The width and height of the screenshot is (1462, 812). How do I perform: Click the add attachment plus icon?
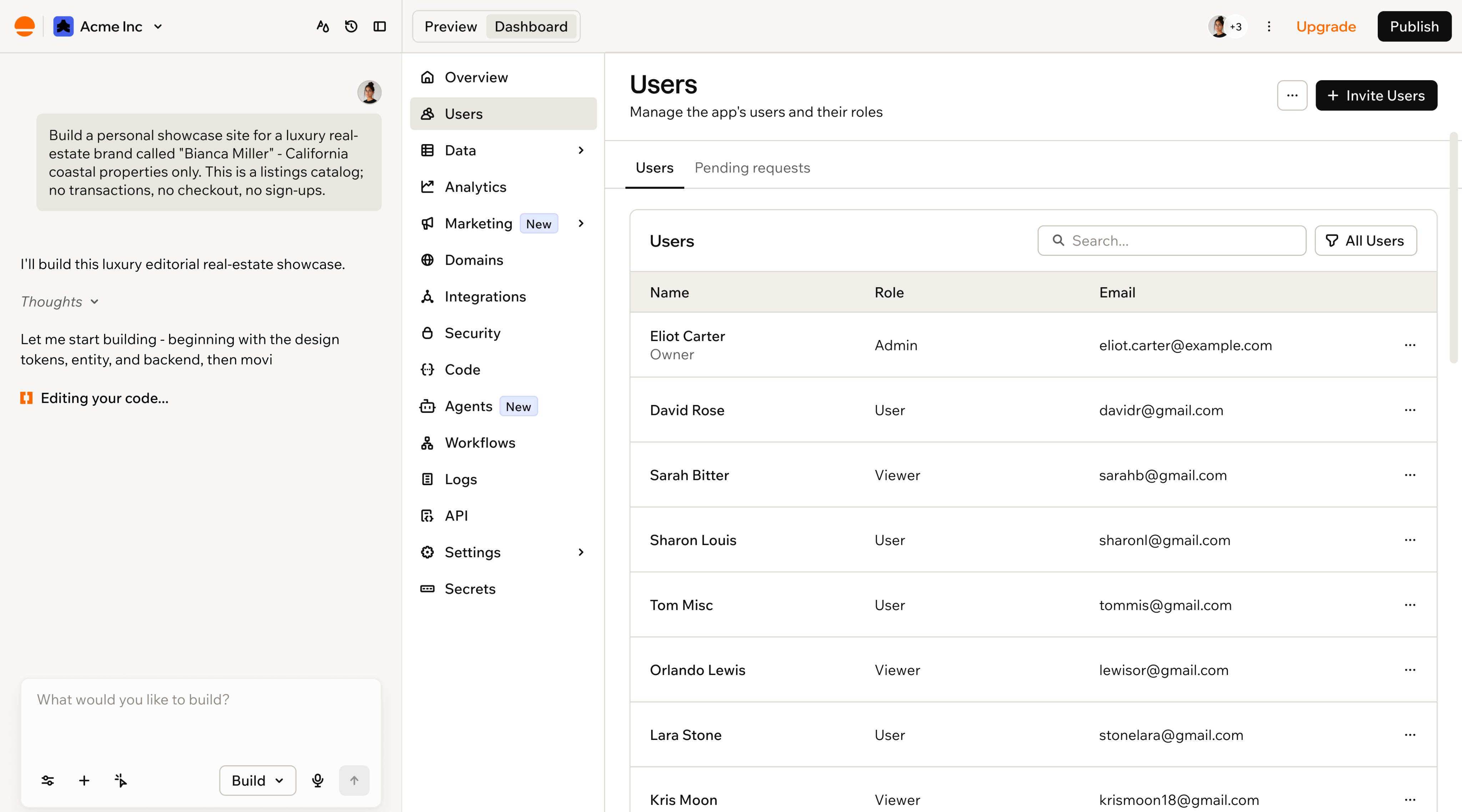(84, 781)
